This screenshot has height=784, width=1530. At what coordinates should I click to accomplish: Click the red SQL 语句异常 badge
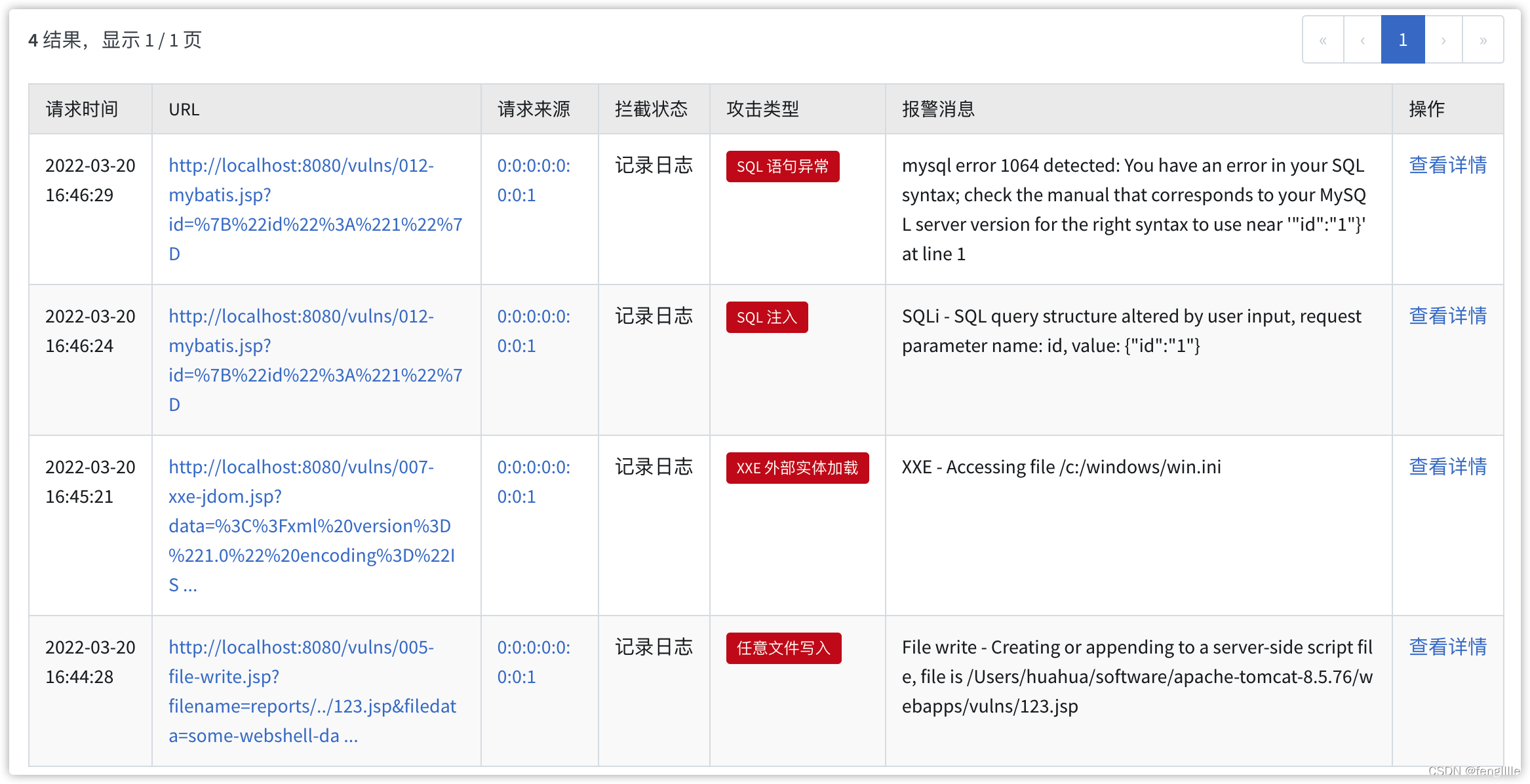(x=782, y=167)
